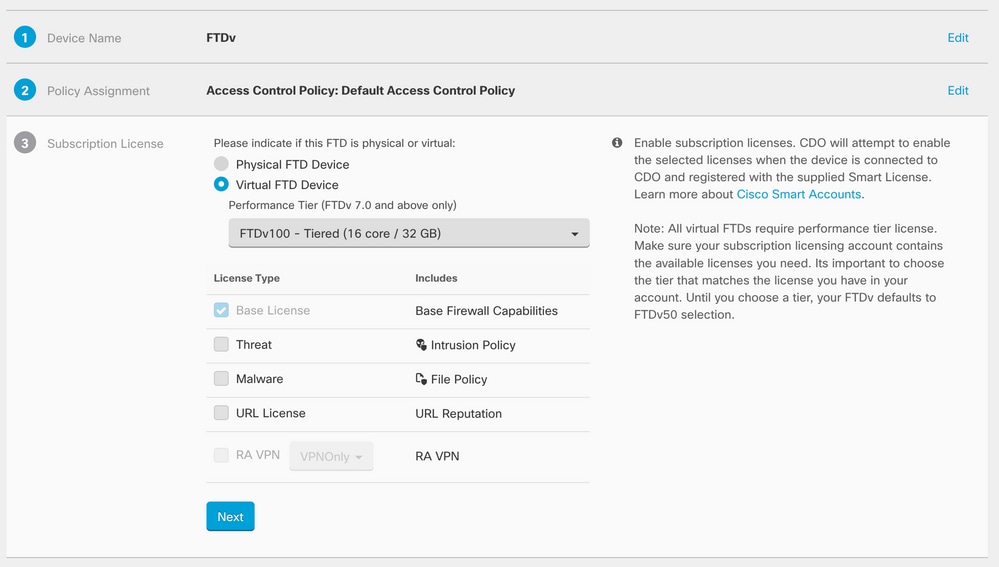The width and height of the screenshot is (999, 567).
Task: Click the Physical FTD Device label
Action: (x=292, y=164)
